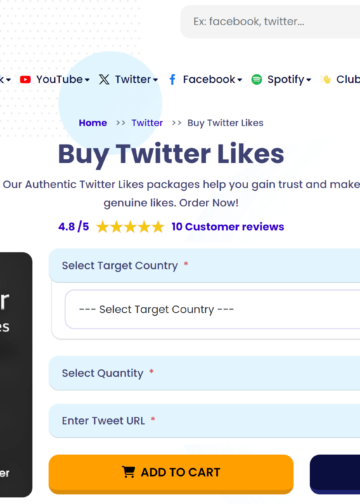Open the Facebook navigation menu
This screenshot has width=360, height=504.
point(212,79)
